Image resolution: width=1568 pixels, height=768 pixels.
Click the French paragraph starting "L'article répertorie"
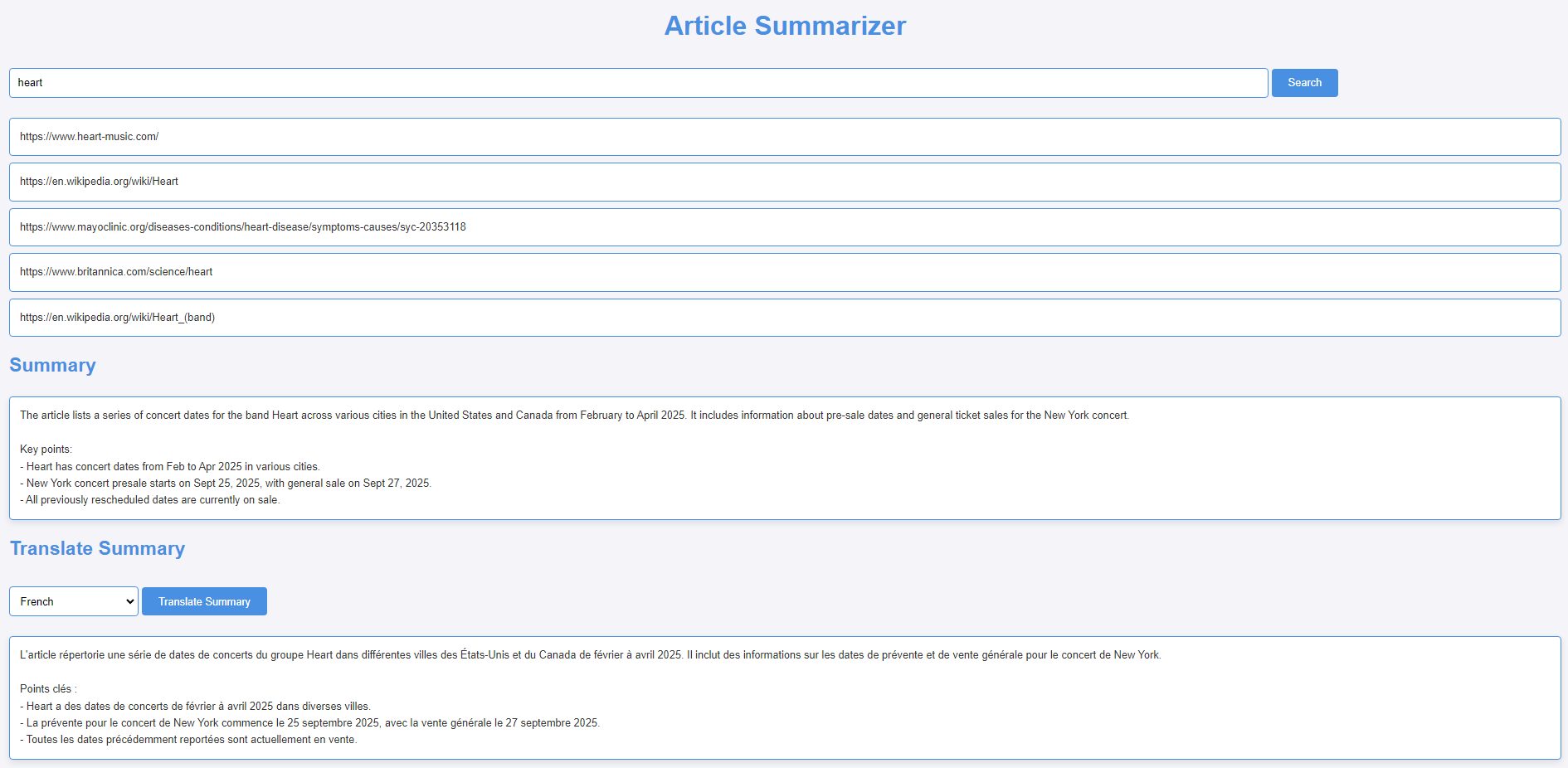coord(591,655)
